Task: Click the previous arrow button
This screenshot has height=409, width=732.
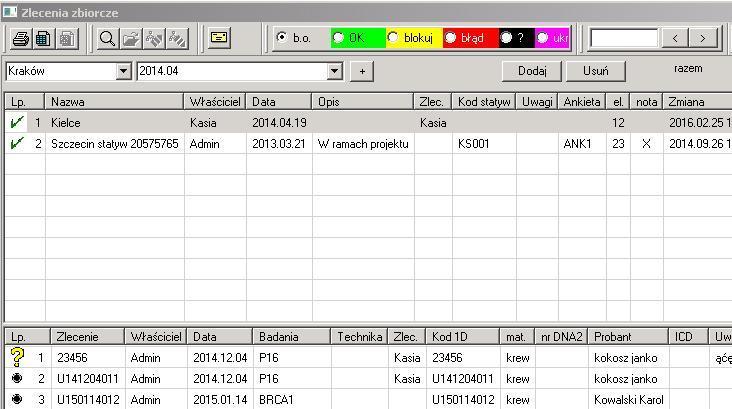Action: tap(676, 38)
